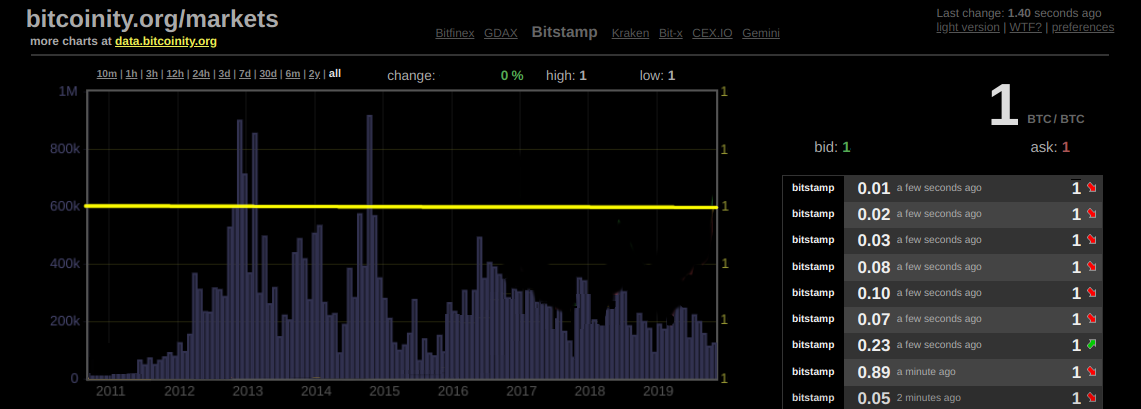Select the 30d time range
This screenshot has width=1141, height=409.
point(268,74)
